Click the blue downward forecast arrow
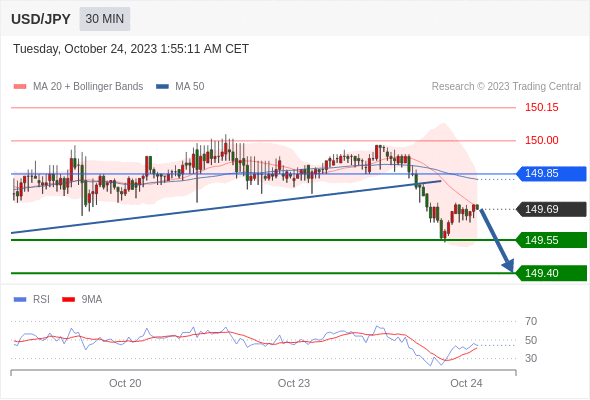 497,240
